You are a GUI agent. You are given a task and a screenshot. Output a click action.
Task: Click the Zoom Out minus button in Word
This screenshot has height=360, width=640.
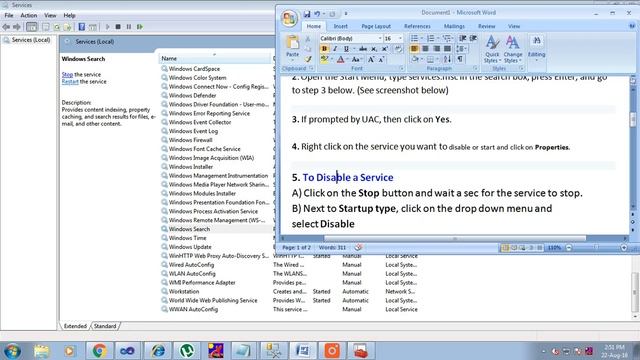pyautogui.click(x=569, y=248)
